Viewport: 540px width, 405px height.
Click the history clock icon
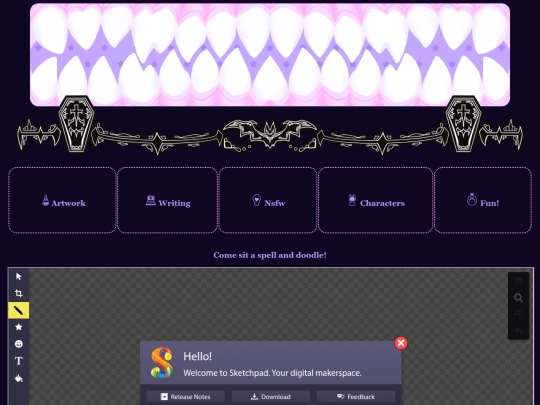click(x=518, y=314)
